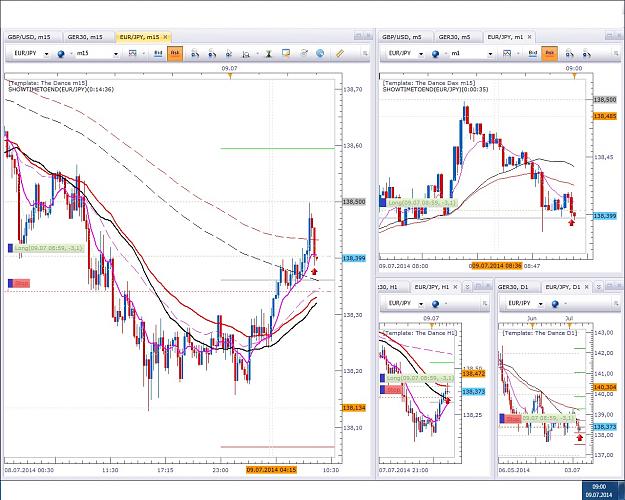Click the 138,399 current price tag on m15 chart
The height and width of the screenshot is (500, 625).
coord(354,258)
